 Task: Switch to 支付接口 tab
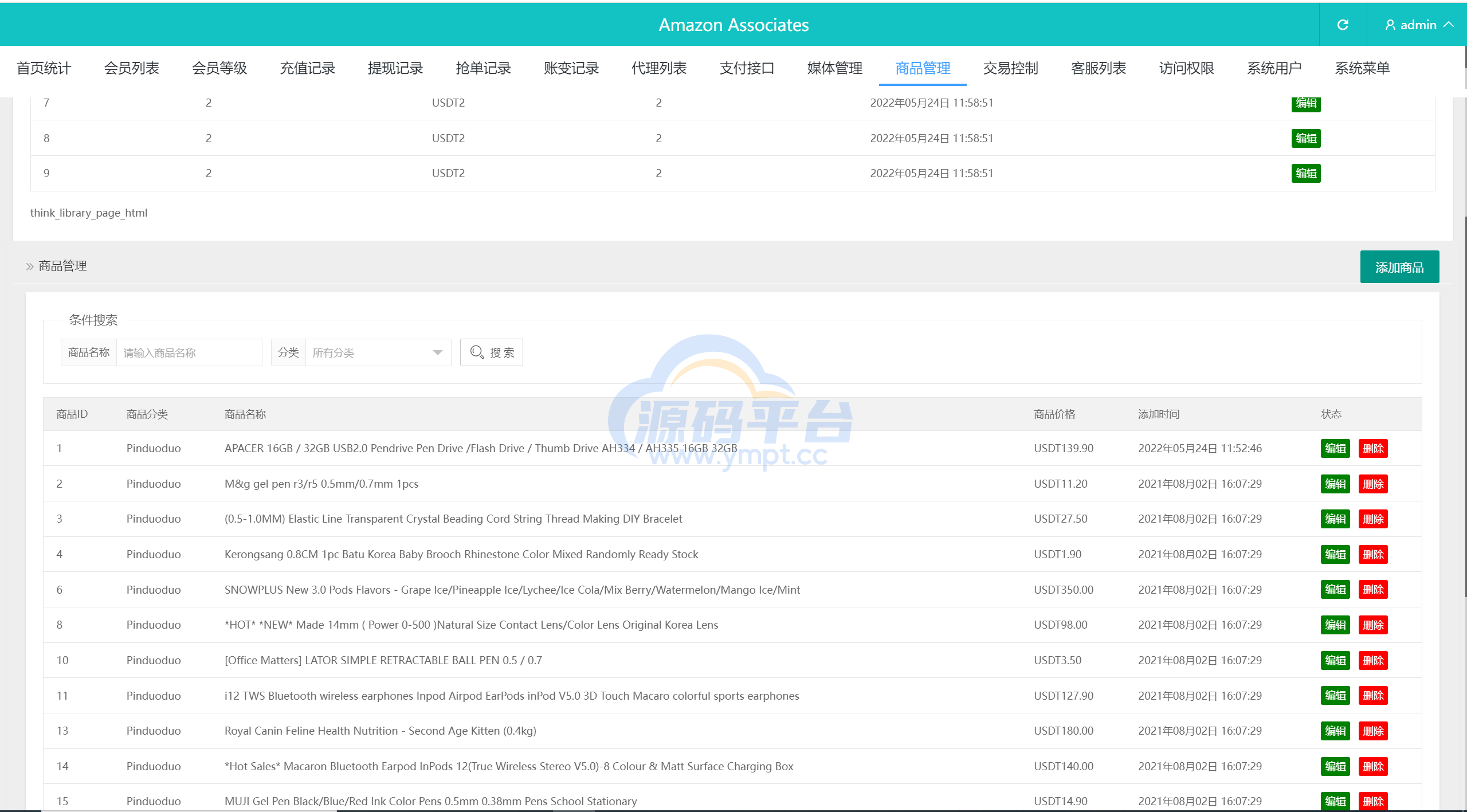747,68
